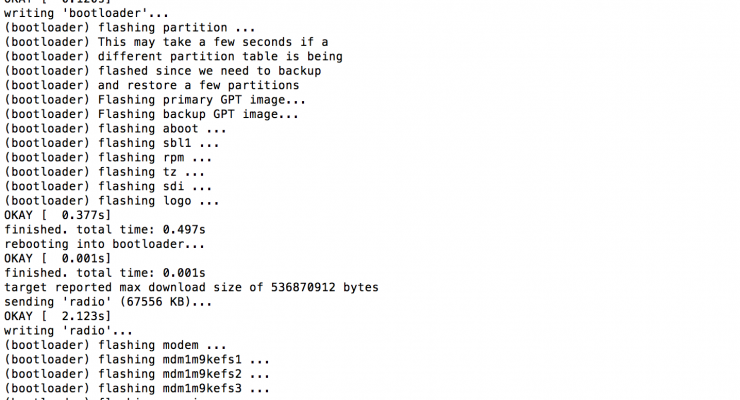Click the 'Flashing backup GPT image' line
Viewport: 740px width, 400px height.
(x=151, y=114)
